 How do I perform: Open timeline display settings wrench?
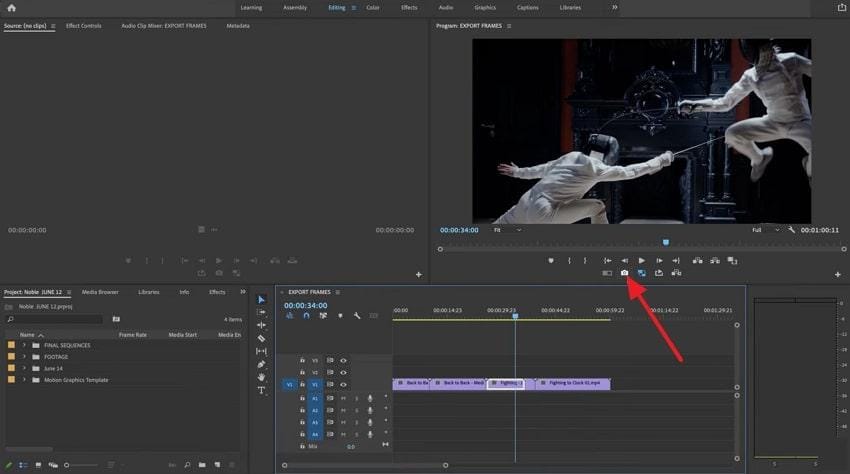click(x=357, y=316)
